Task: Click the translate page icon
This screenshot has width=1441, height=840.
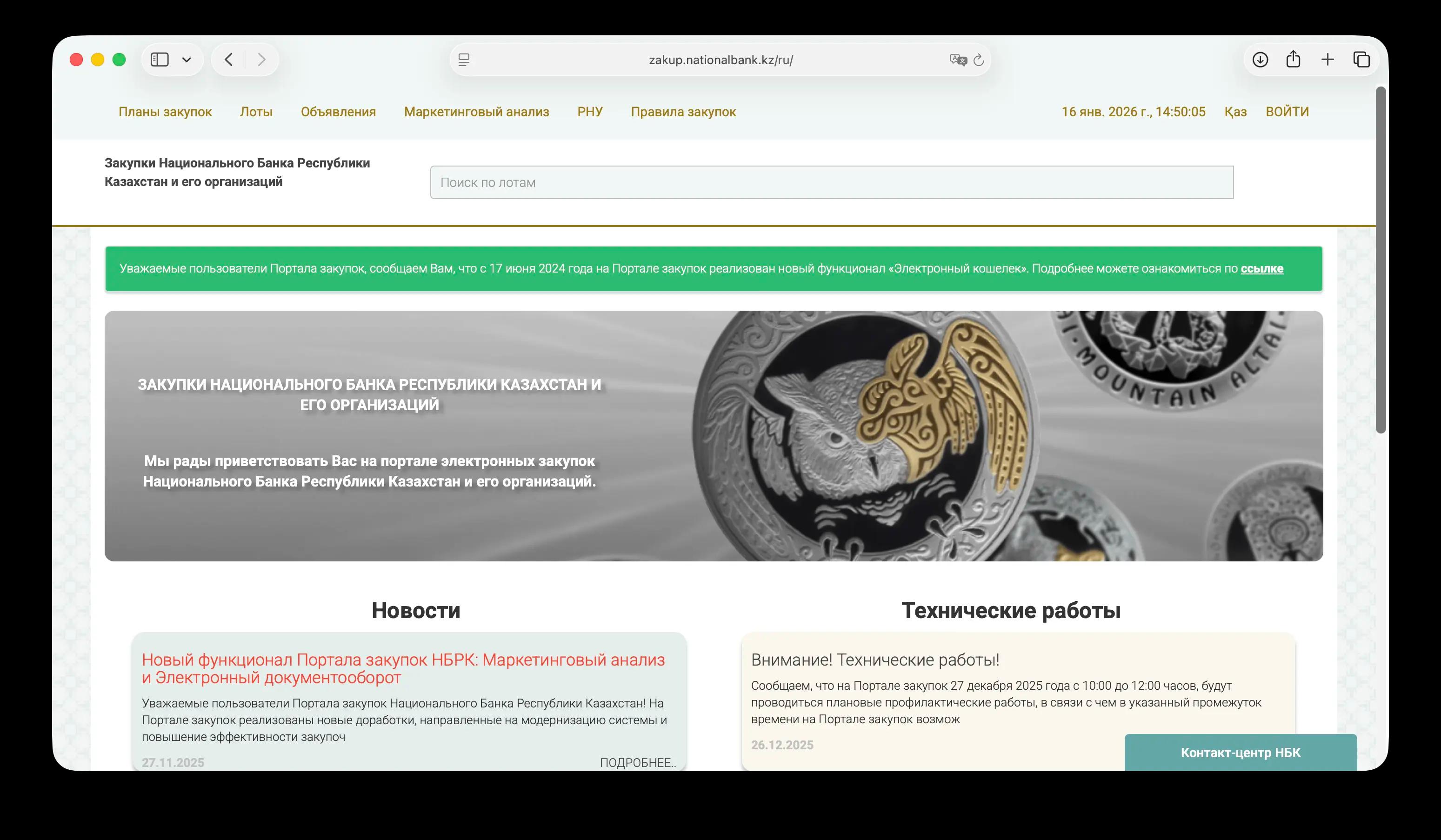Action: click(x=957, y=60)
